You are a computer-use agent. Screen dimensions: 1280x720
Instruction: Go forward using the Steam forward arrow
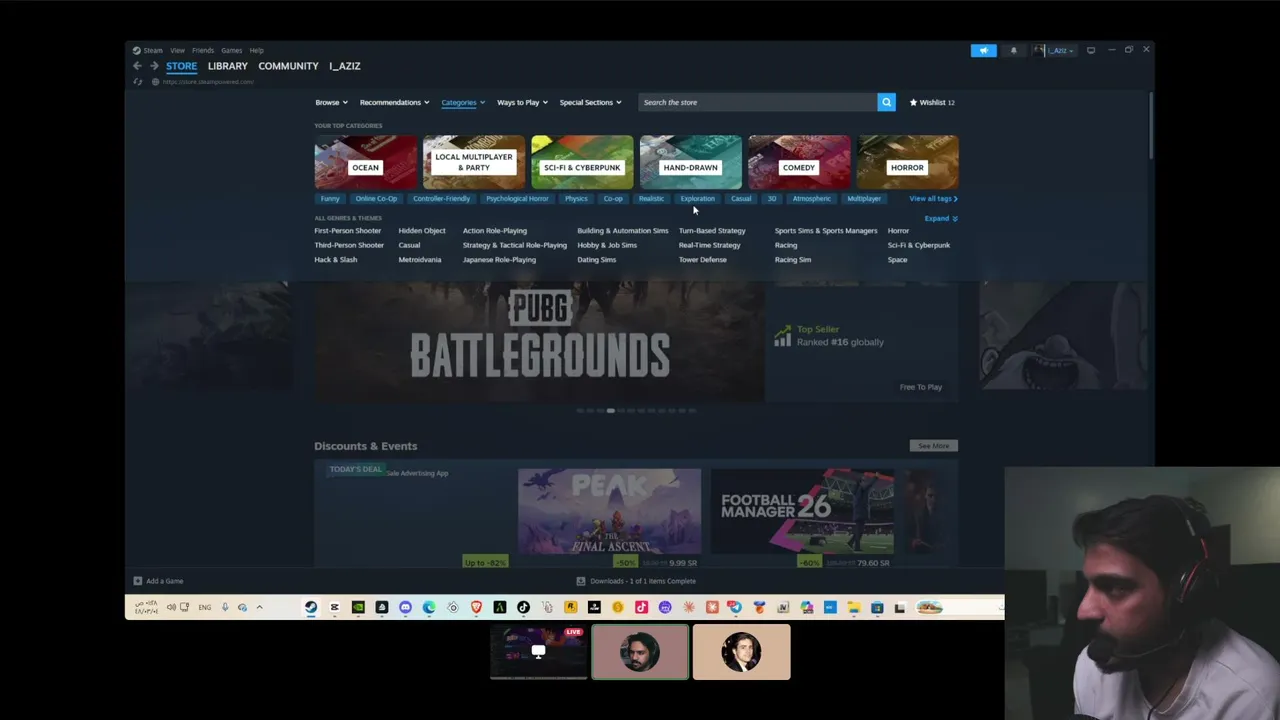coord(154,66)
